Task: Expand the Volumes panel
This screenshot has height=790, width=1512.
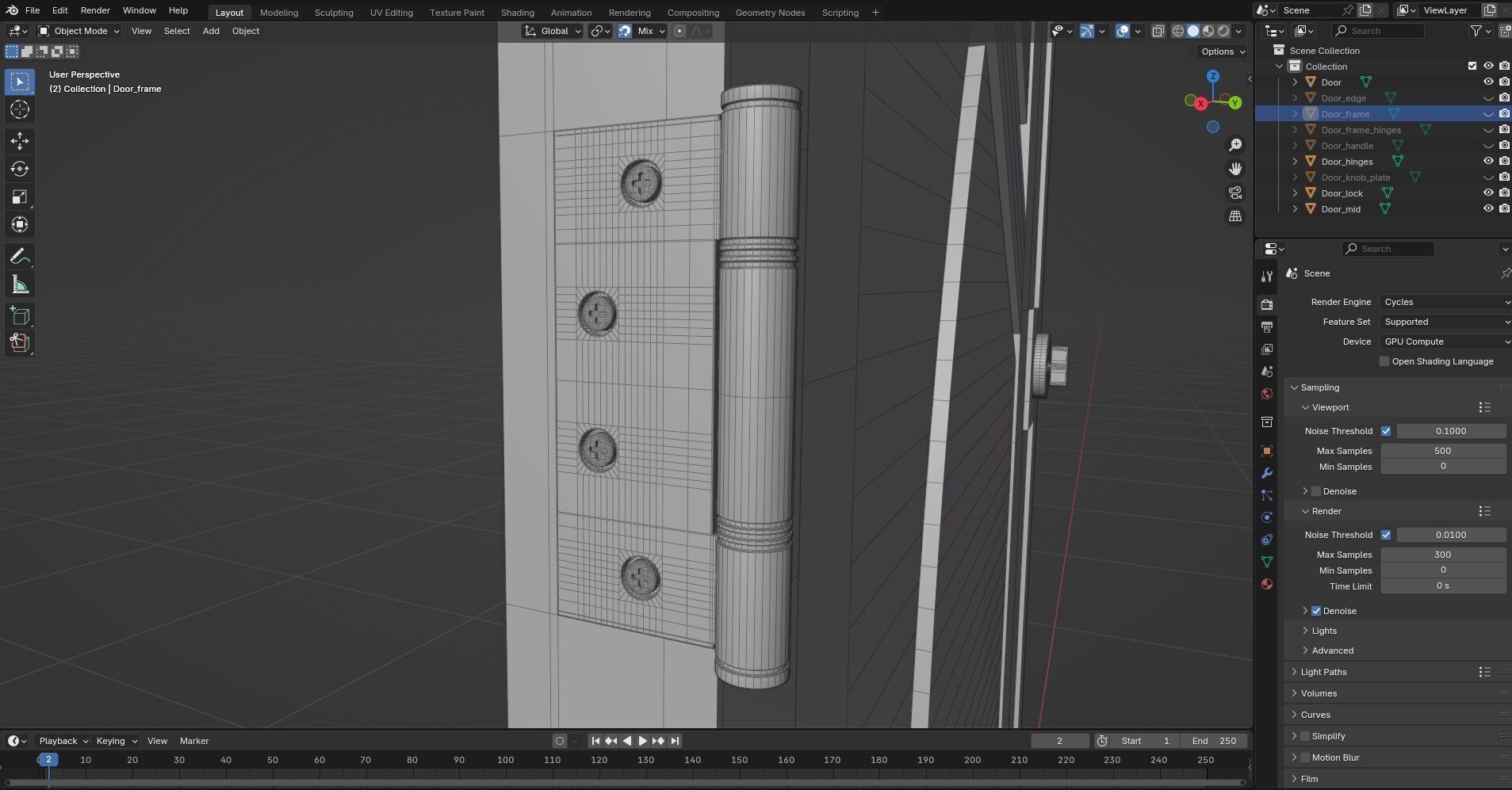Action: click(1319, 693)
